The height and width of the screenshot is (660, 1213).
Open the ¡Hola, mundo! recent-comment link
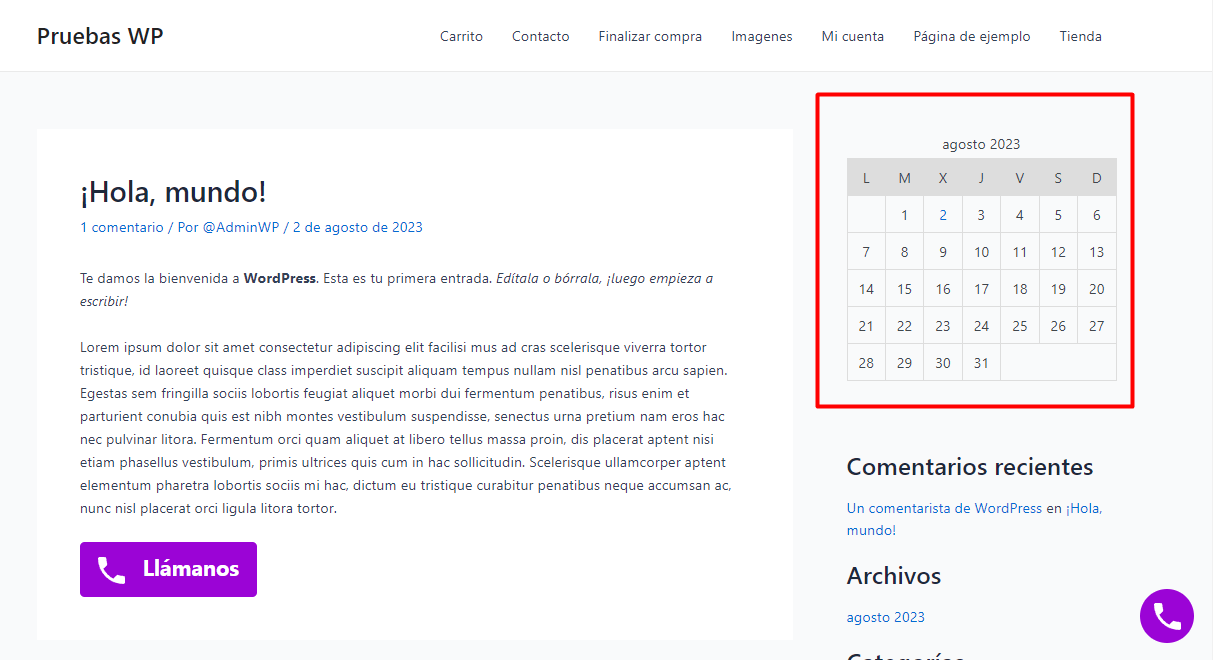coord(974,519)
